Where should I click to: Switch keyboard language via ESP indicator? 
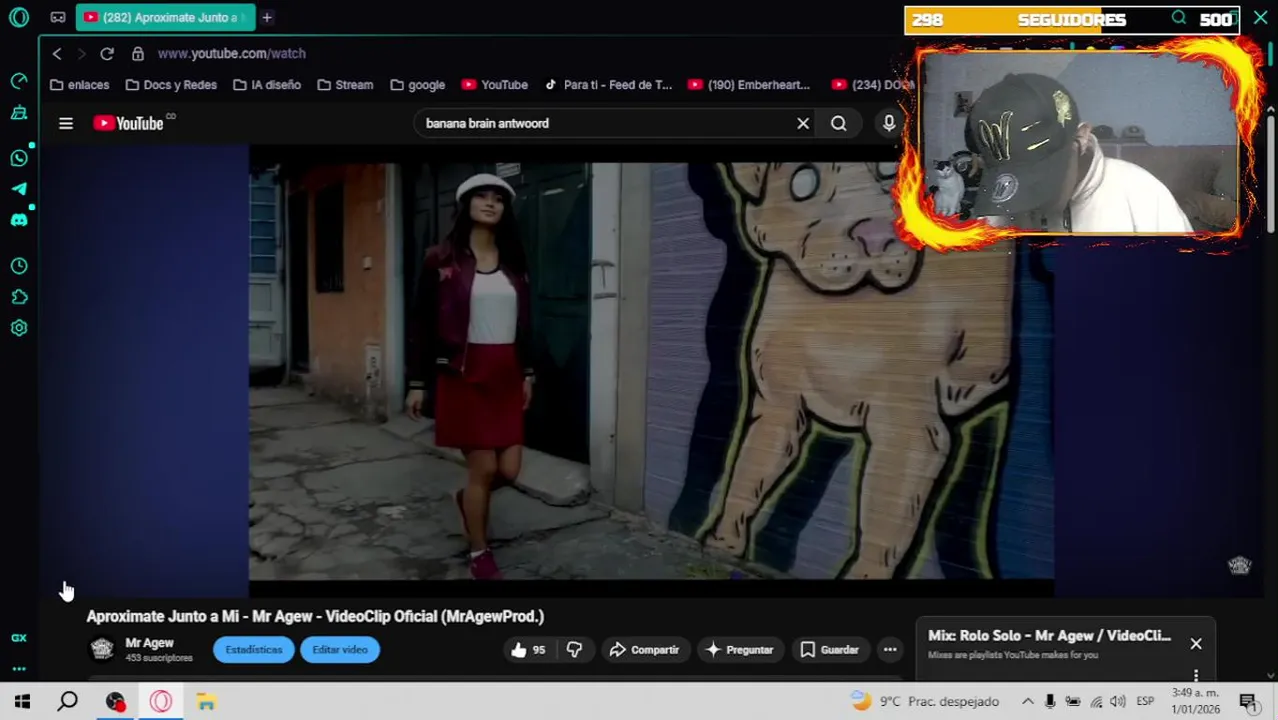pyautogui.click(x=1145, y=702)
